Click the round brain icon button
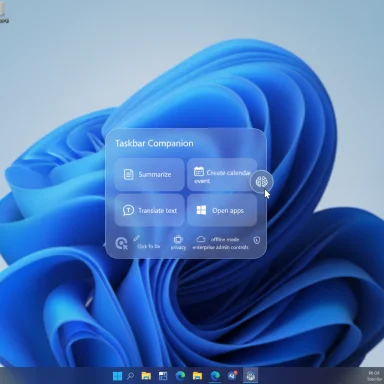The height and width of the screenshot is (384, 384). point(262,182)
